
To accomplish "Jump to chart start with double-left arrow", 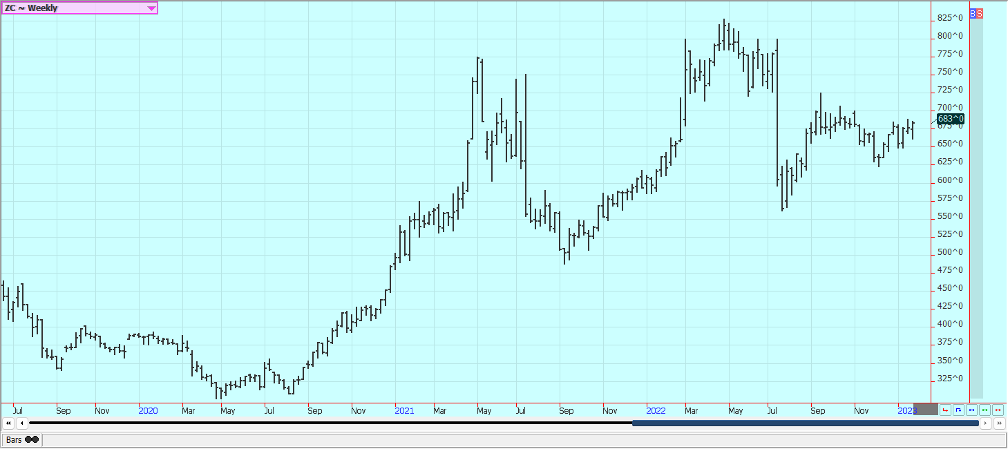I will pyautogui.click(x=8, y=423).
